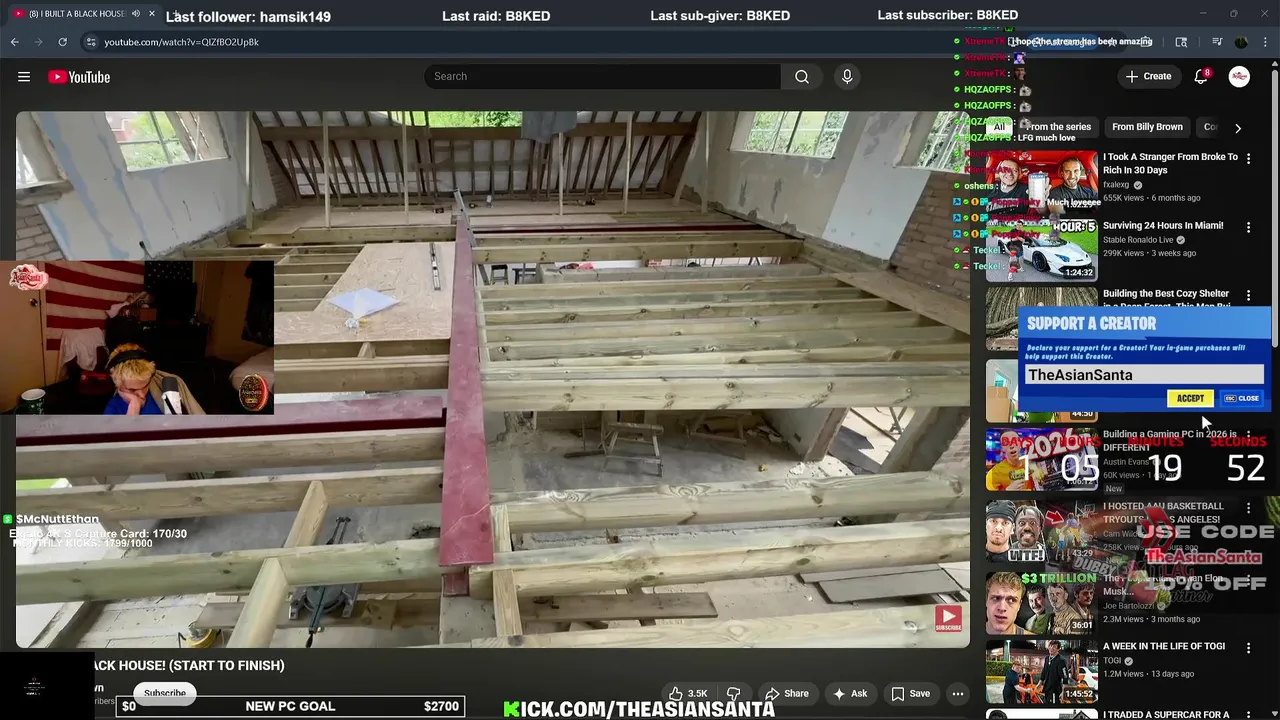Click the Create button
1280x720 pixels.
1148,76
